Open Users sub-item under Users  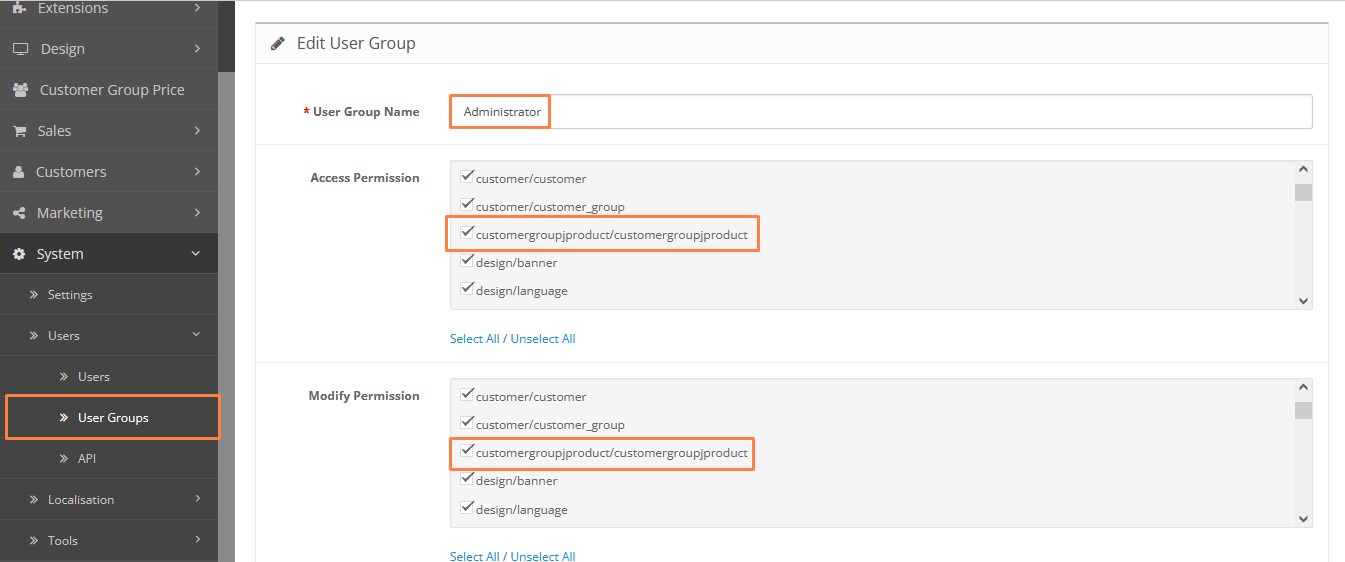click(x=108, y=377)
